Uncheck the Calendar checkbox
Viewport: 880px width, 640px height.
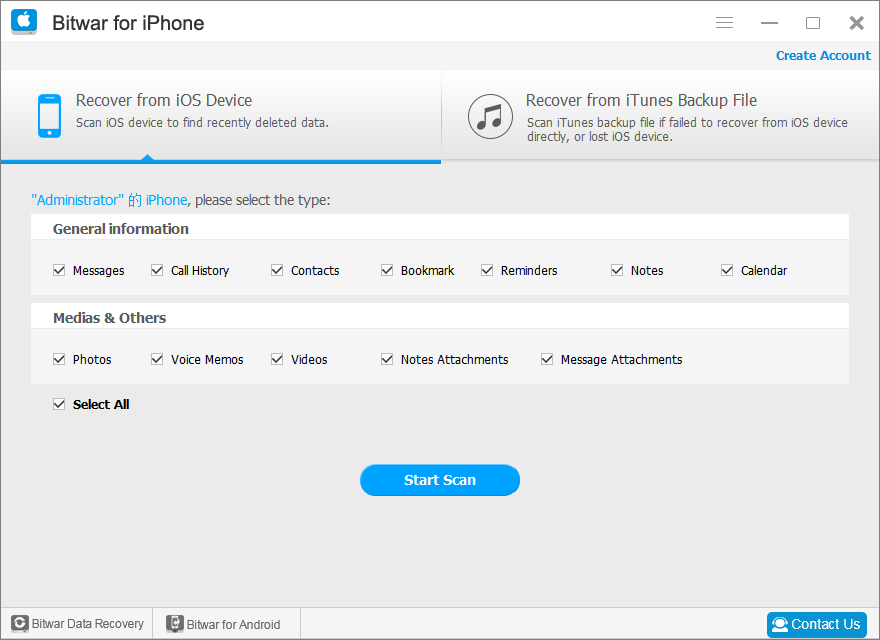(727, 270)
